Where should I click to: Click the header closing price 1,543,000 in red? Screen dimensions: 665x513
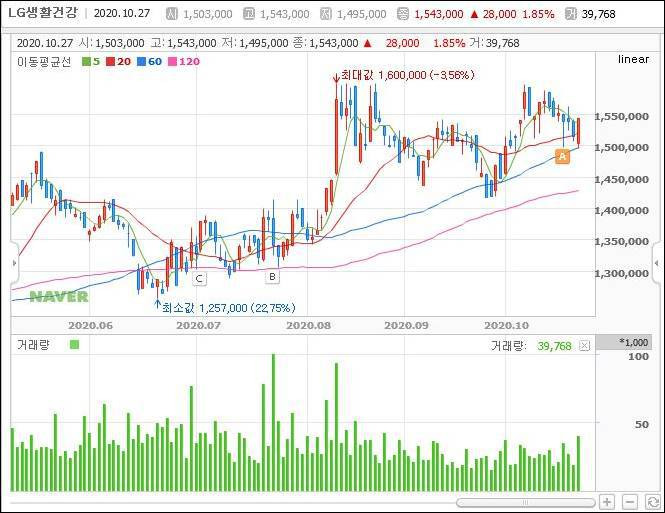coord(439,14)
